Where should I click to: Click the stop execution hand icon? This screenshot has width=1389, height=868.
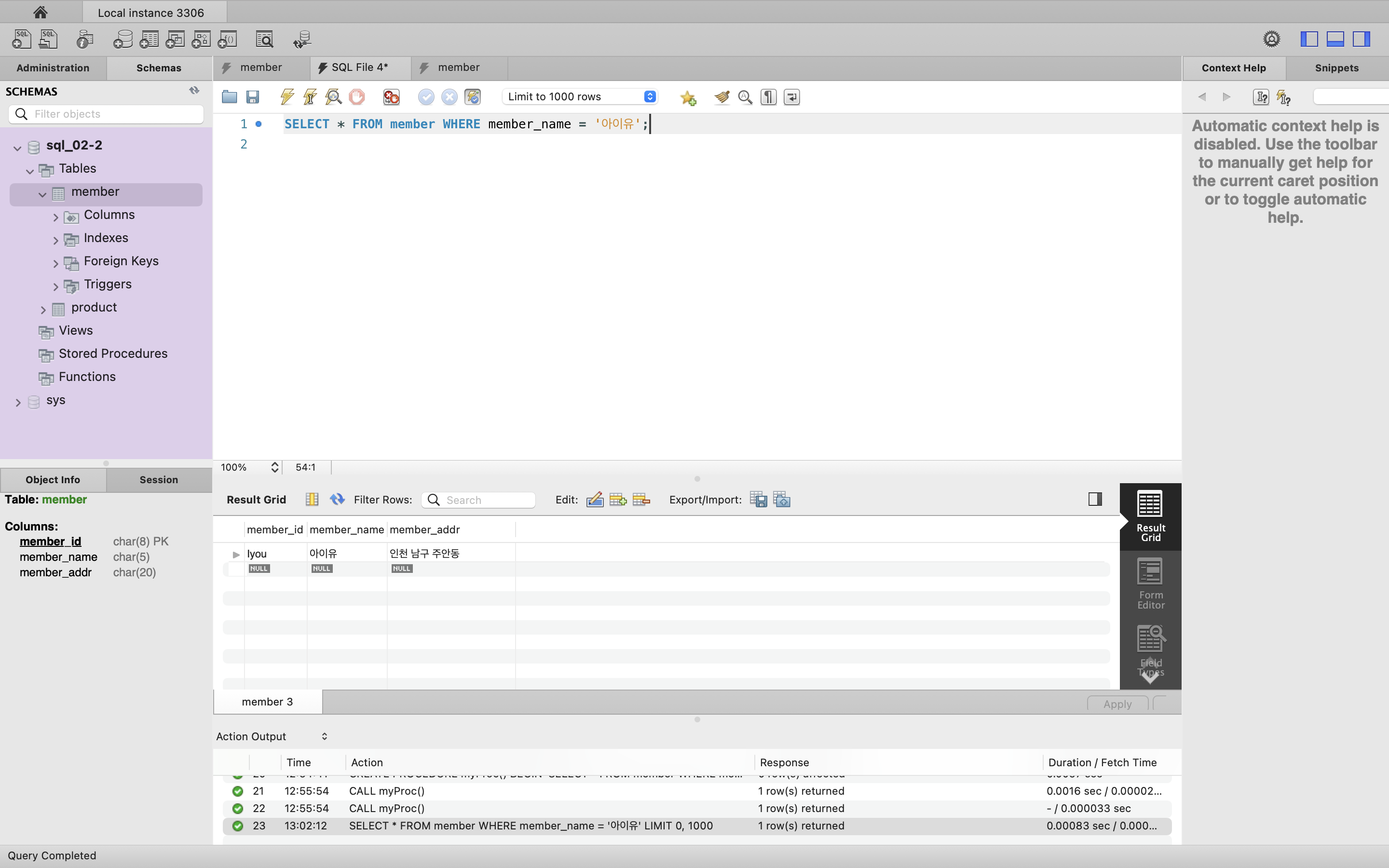point(356,97)
